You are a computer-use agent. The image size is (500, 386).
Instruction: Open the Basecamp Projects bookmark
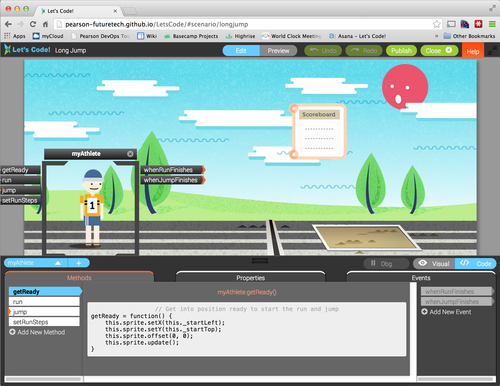191,36
